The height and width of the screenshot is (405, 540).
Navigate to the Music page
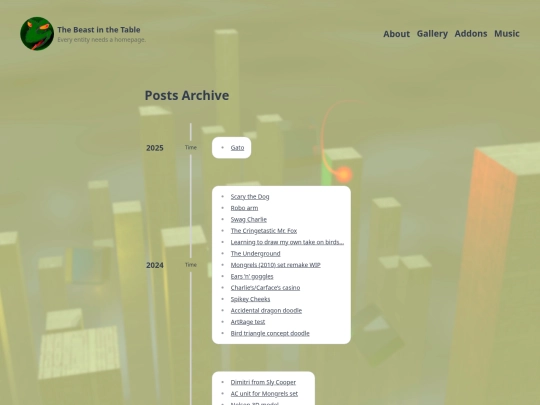coord(507,34)
